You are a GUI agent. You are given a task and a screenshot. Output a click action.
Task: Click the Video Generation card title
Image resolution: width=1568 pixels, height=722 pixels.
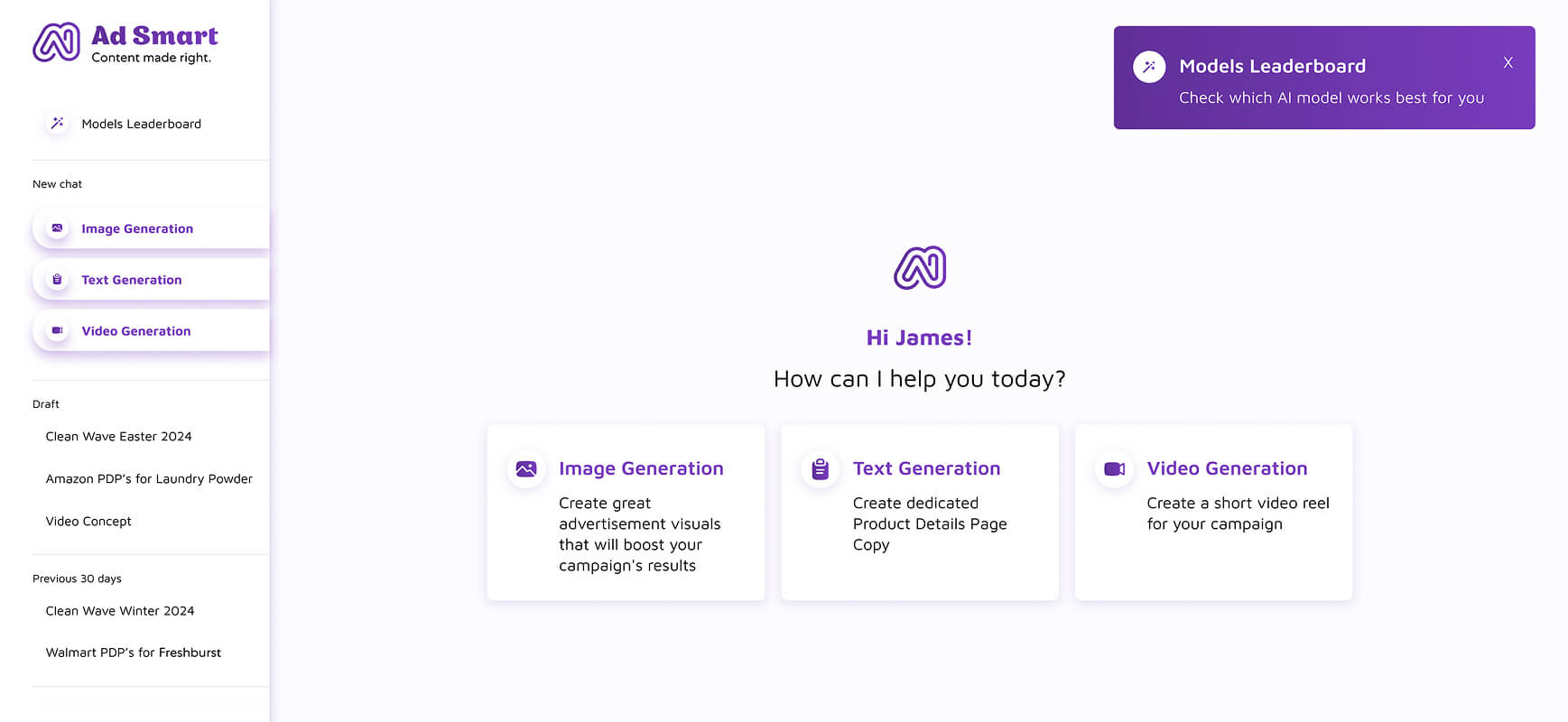click(x=1227, y=468)
